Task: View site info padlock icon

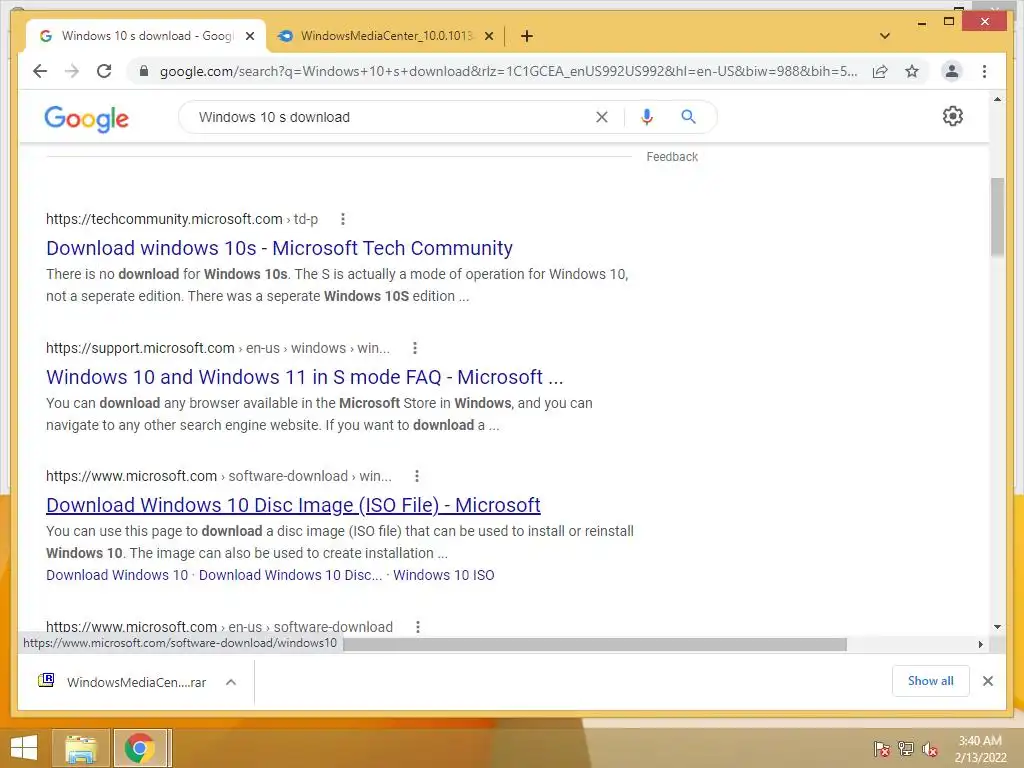Action: pos(144,71)
